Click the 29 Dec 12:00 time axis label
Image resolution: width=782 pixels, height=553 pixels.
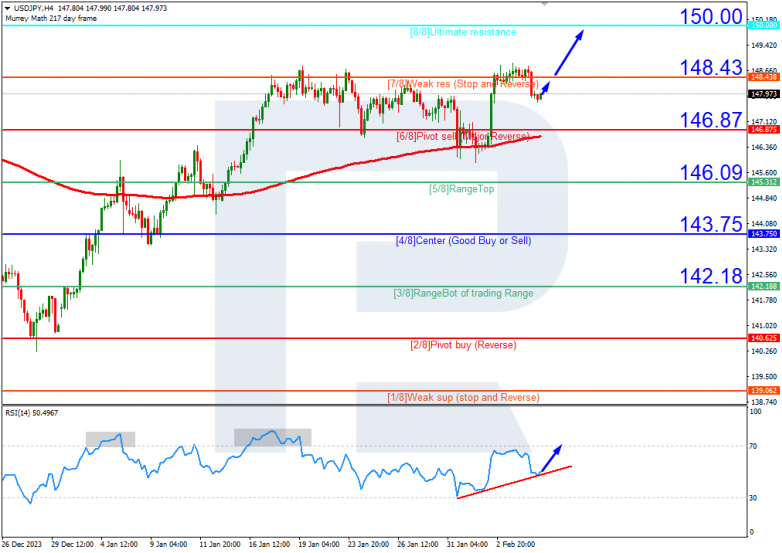(x=72, y=544)
